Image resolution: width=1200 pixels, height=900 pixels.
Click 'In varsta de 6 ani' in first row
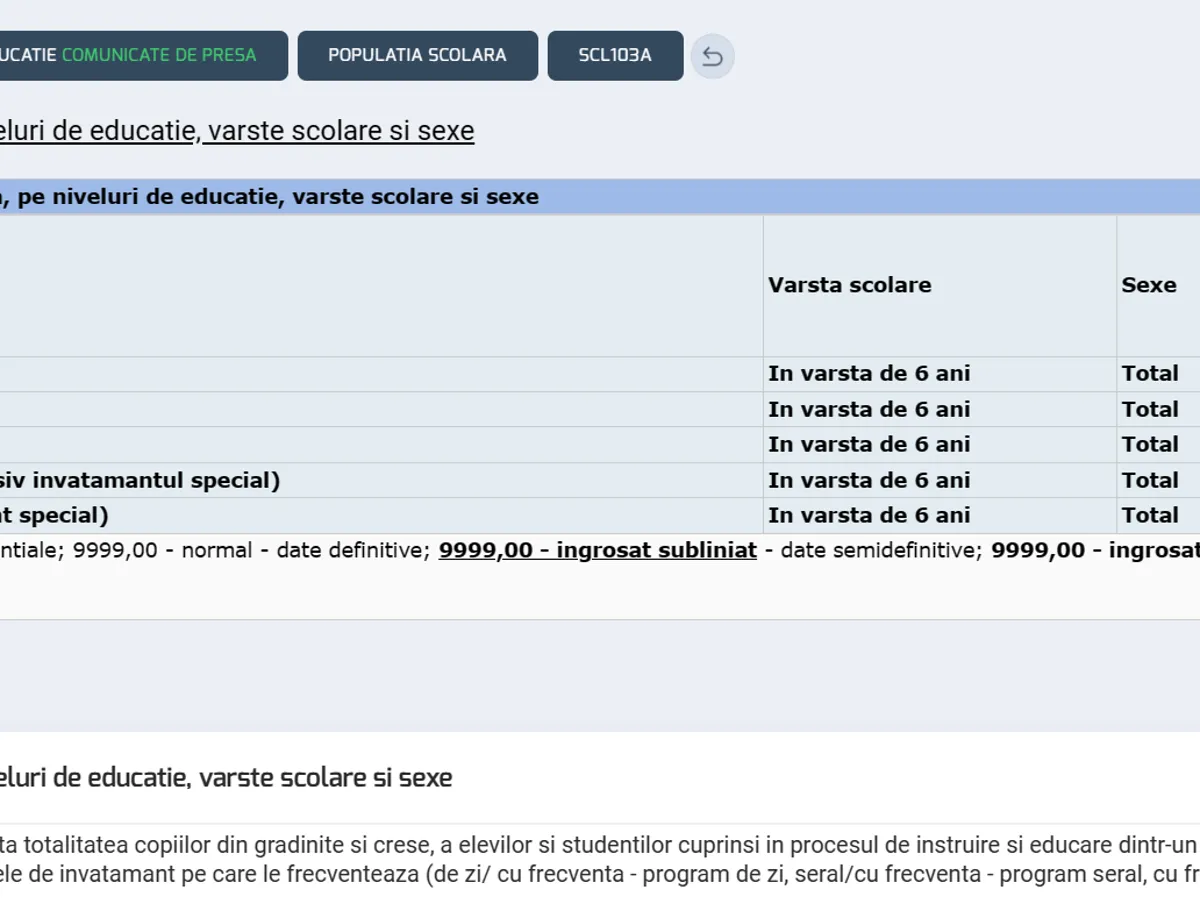868,374
